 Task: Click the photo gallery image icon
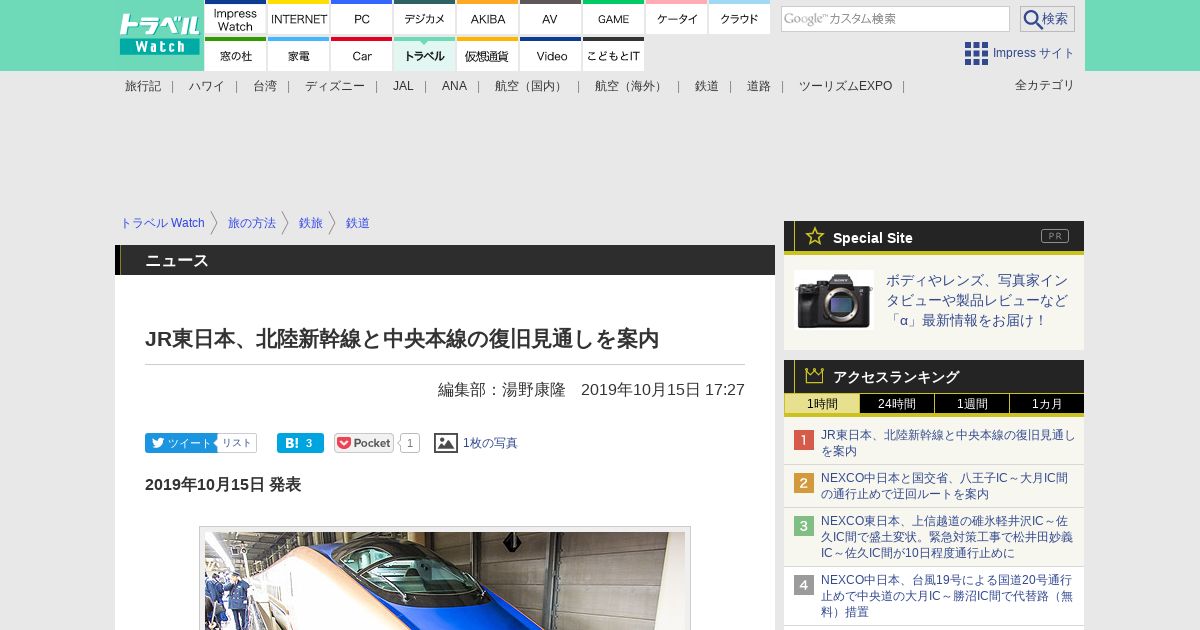point(446,443)
